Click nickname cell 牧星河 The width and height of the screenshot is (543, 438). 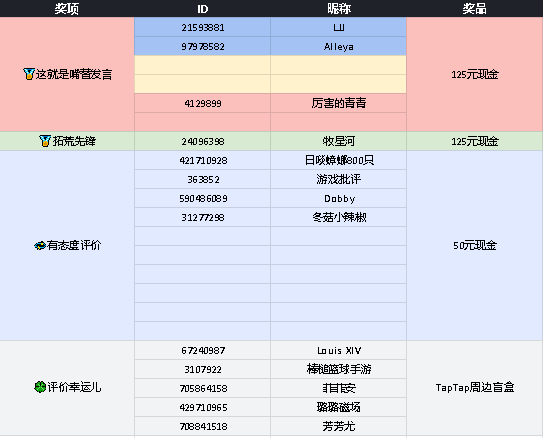[339, 141]
